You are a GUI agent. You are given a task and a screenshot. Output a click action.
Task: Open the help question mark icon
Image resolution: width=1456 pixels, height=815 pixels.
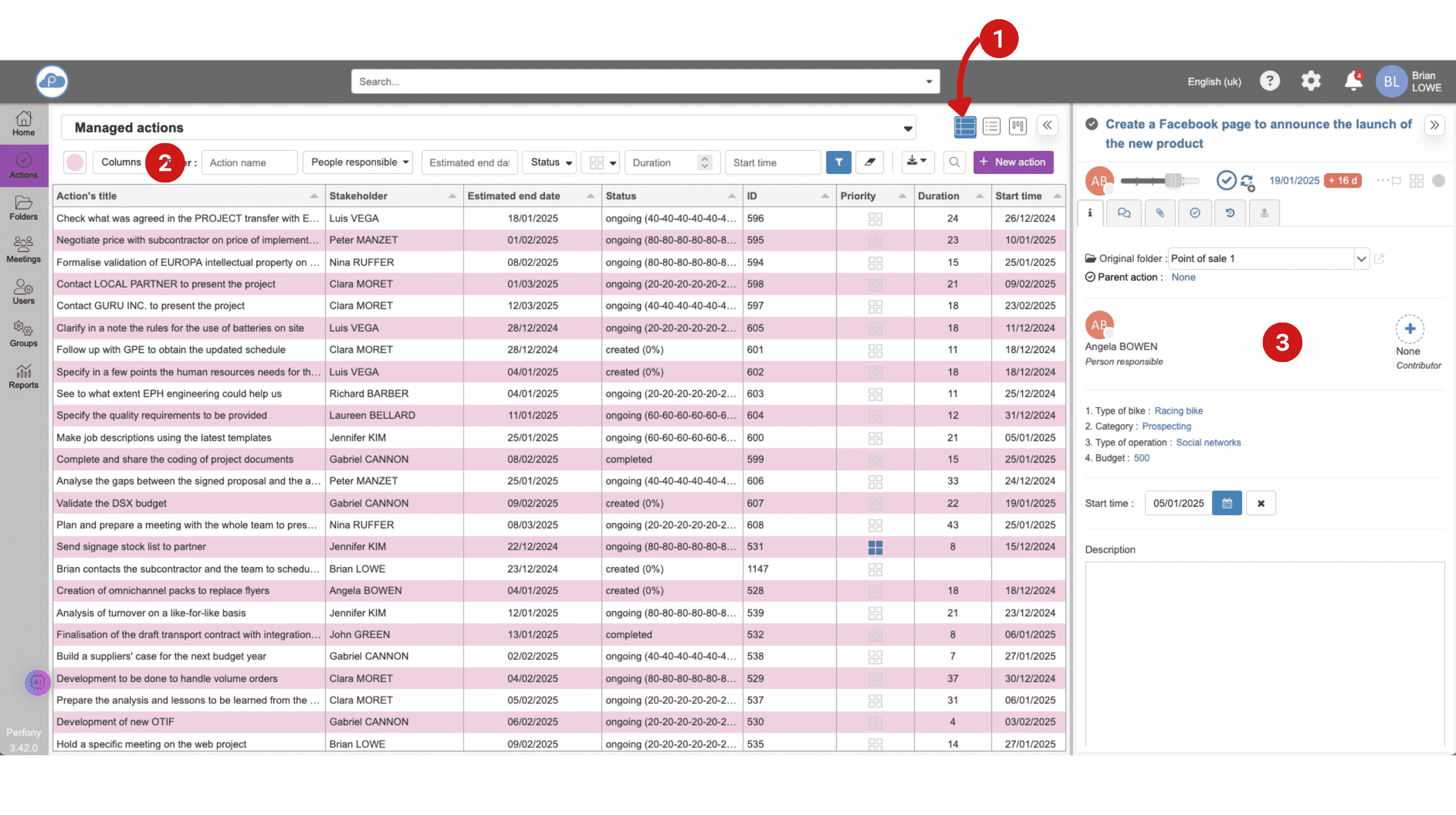point(1269,81)
